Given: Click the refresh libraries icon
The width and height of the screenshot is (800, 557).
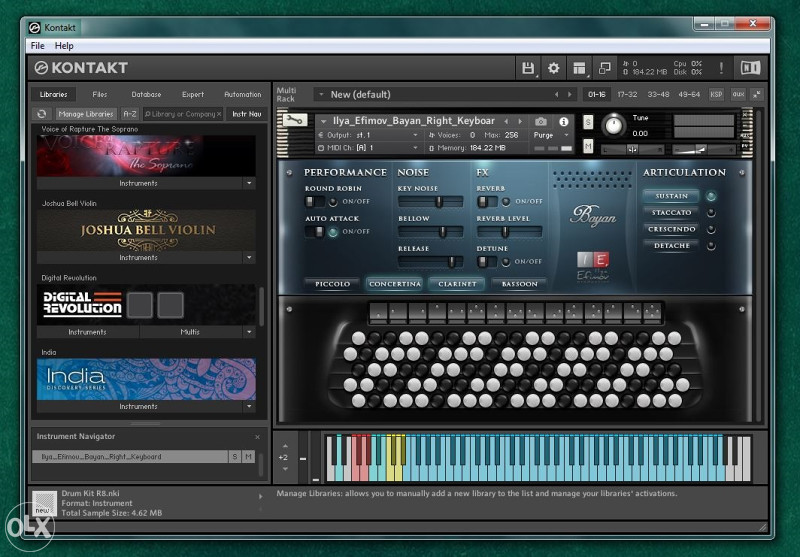Looking at the screenshot, I should tap(42, 114).
